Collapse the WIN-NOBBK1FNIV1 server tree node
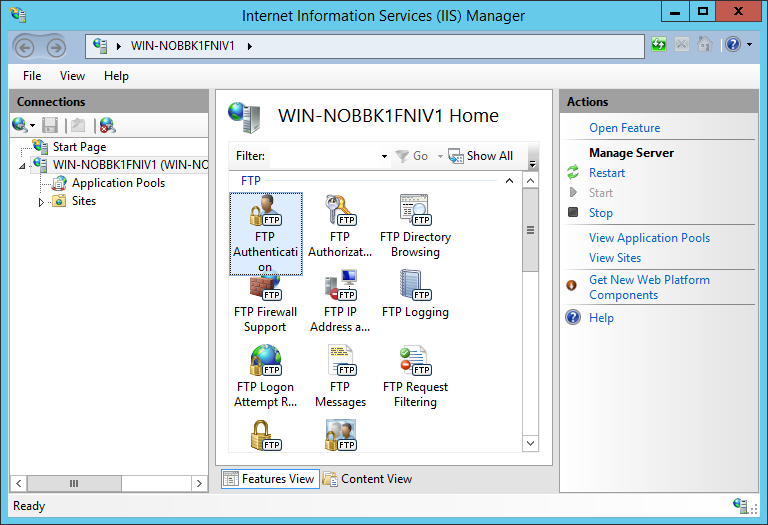Image resolution: width=768 pixels, height=525 pixels. [x=23, y=166]
